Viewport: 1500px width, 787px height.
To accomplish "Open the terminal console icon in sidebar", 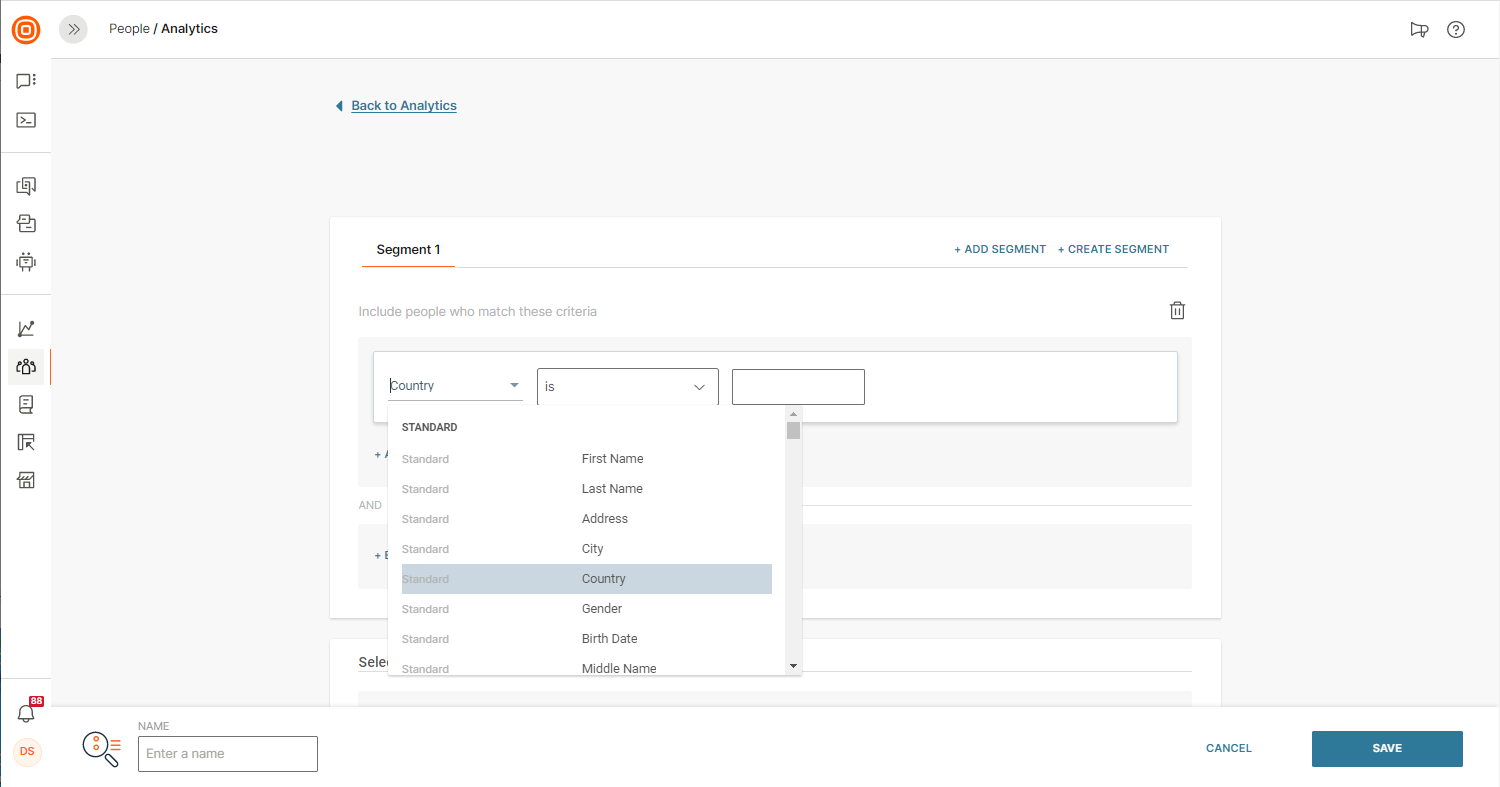I will pyautogui.click(x=26, y=120).
